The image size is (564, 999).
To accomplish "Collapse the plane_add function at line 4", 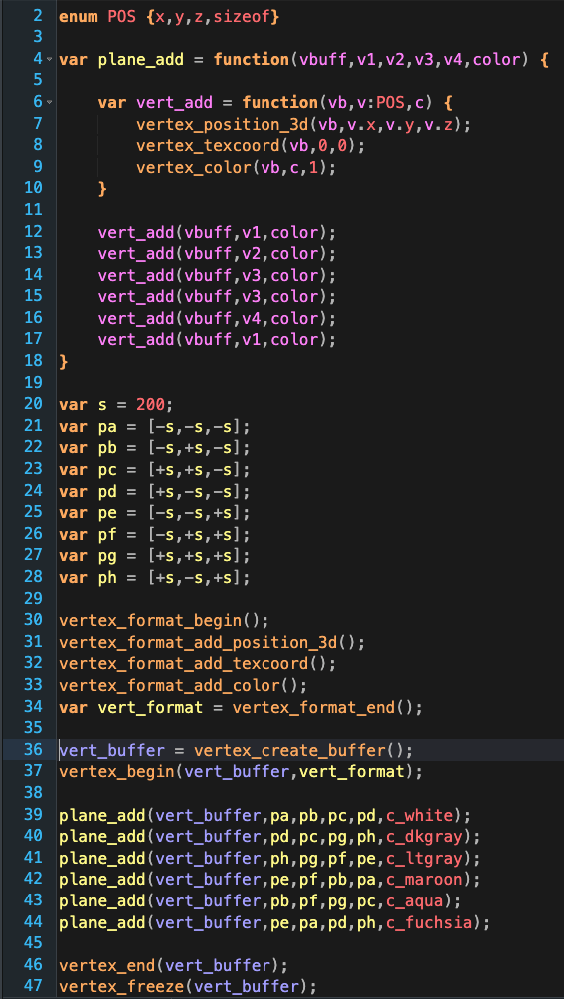I will pyautogui.click(x=50, y=59).
